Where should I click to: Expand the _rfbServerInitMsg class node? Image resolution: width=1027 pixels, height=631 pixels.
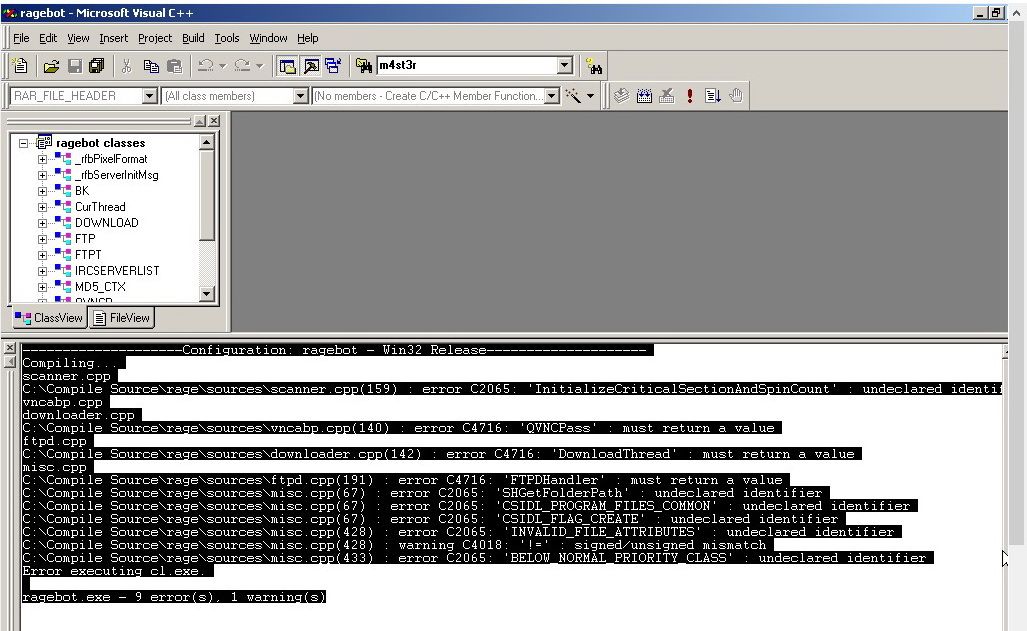pyautogui.click(x=42, y=175)
